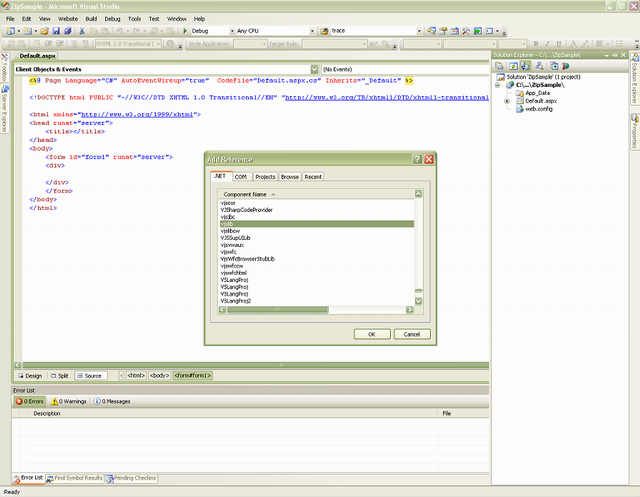
Task: Pin the Solution Explorer with auto-hide icon
Action: 615,55
